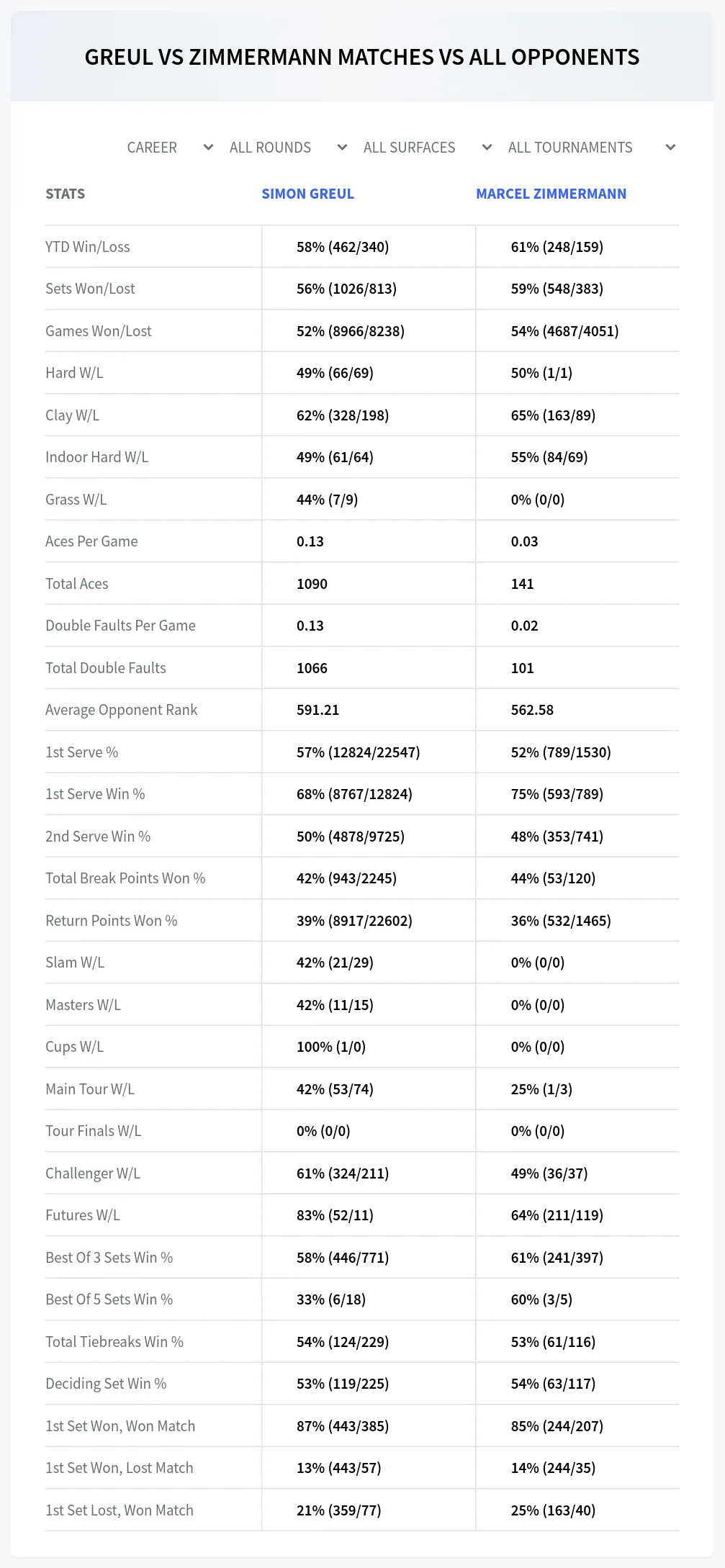This screenshot has height=1568, width=725.
Task: Click Greul's Futures W/L value 83% (52/11)
Action: (335, 1215)
